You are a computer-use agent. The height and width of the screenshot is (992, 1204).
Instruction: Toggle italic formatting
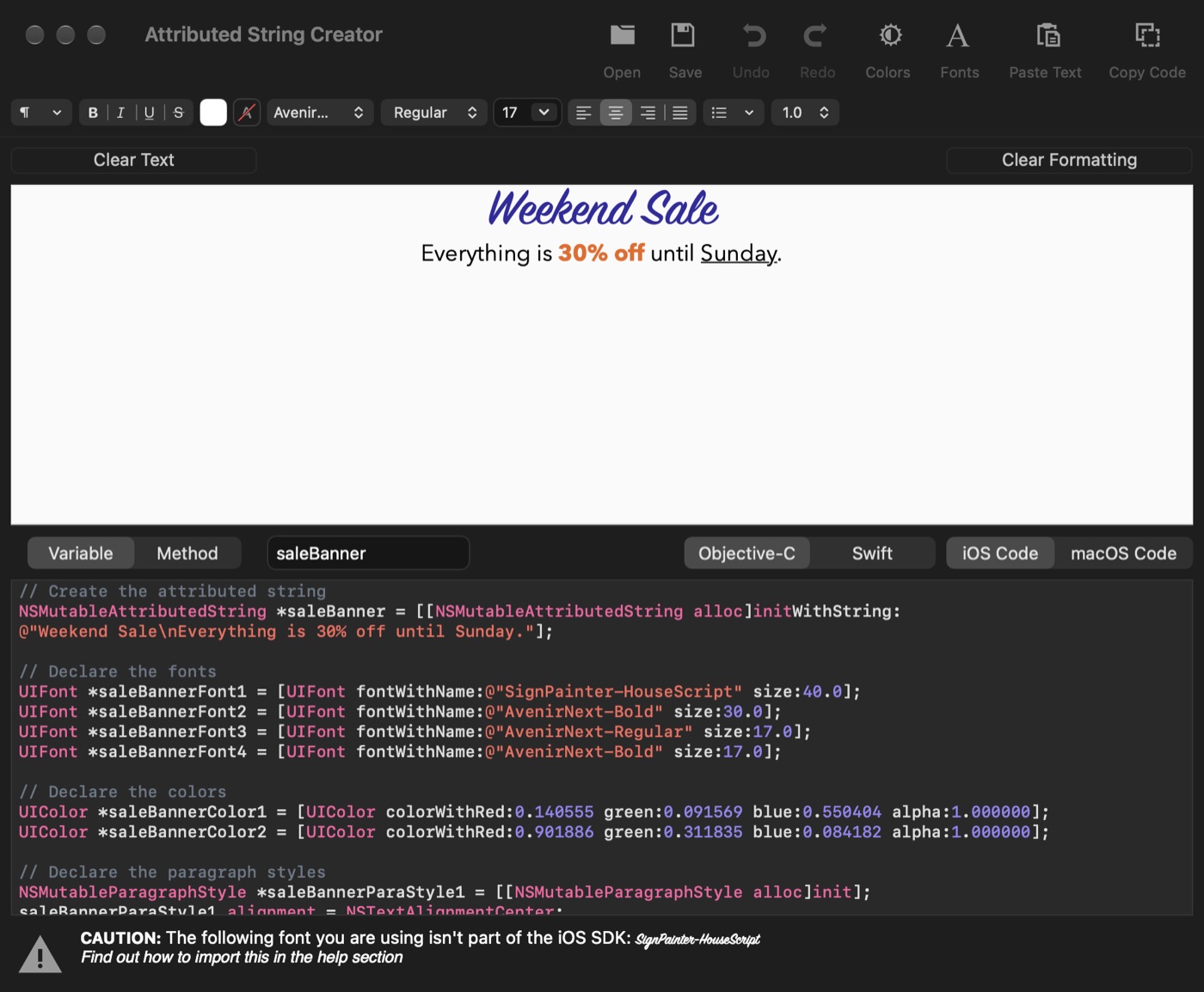(120, 113)
